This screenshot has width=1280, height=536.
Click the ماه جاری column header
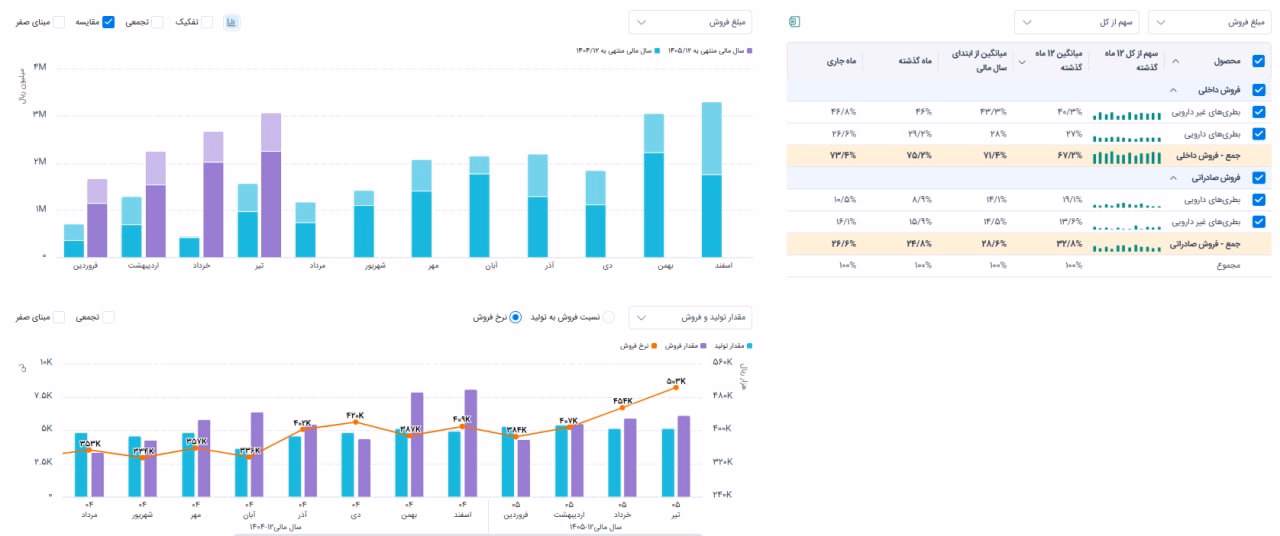(842, 61)
